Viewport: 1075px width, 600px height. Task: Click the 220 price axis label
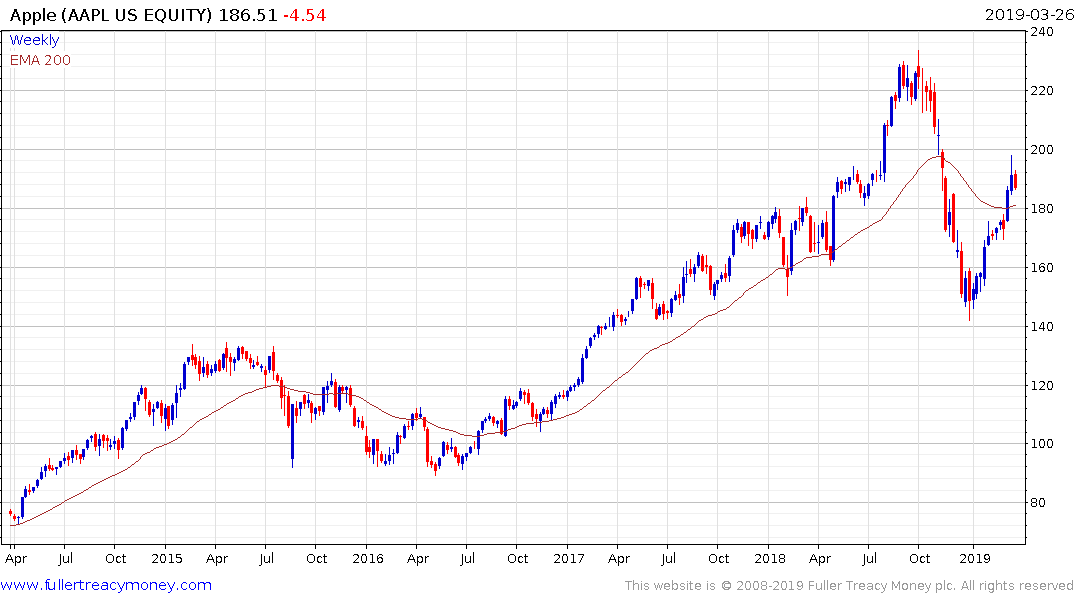(x=1042, y=91)
